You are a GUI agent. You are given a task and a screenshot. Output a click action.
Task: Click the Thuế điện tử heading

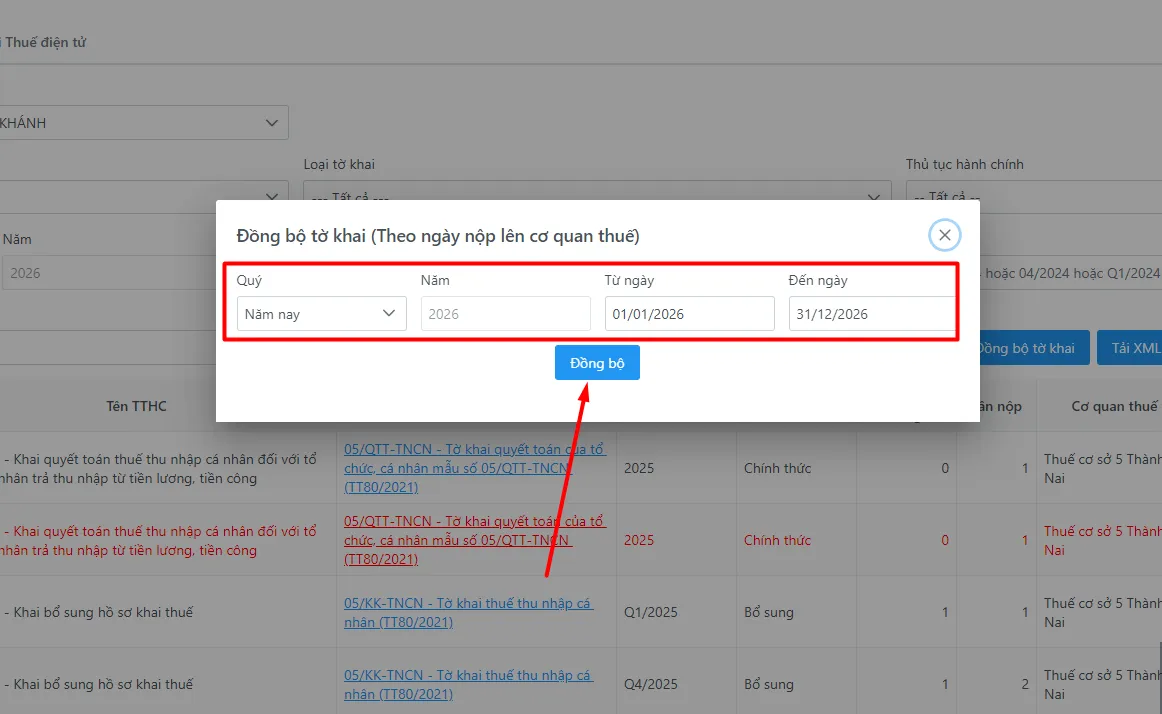[x=44, y=42]
